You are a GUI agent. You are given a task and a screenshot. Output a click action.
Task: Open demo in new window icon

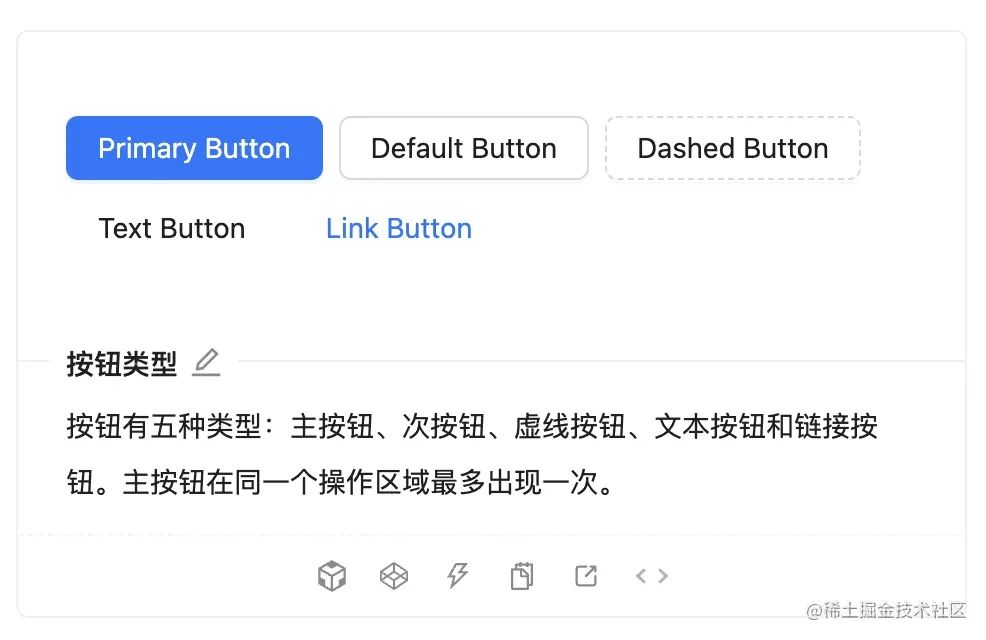click(x=586, y=576)
